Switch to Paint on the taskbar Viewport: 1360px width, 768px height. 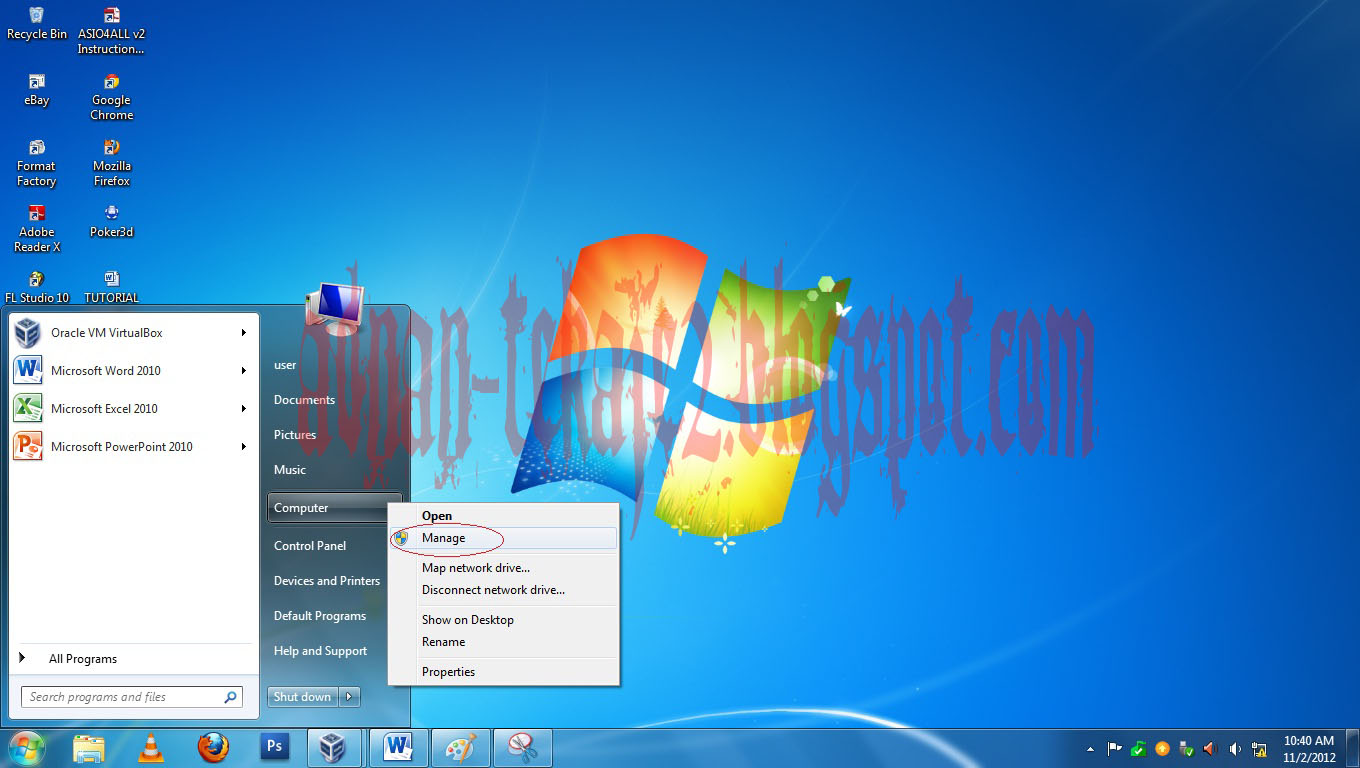point(461,748)
